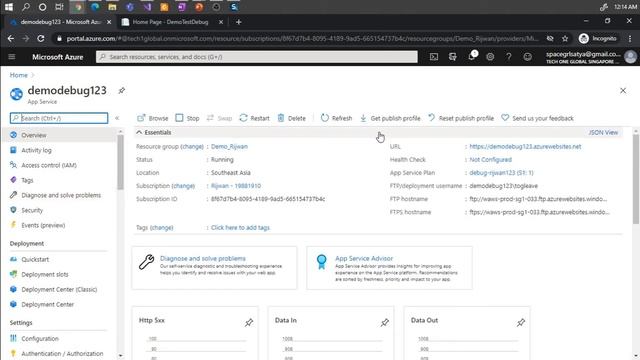Switch to the Home Page - DemoTestDebug tab
The width and height of the screenshot is (640, 360).
tap(171, 22)
